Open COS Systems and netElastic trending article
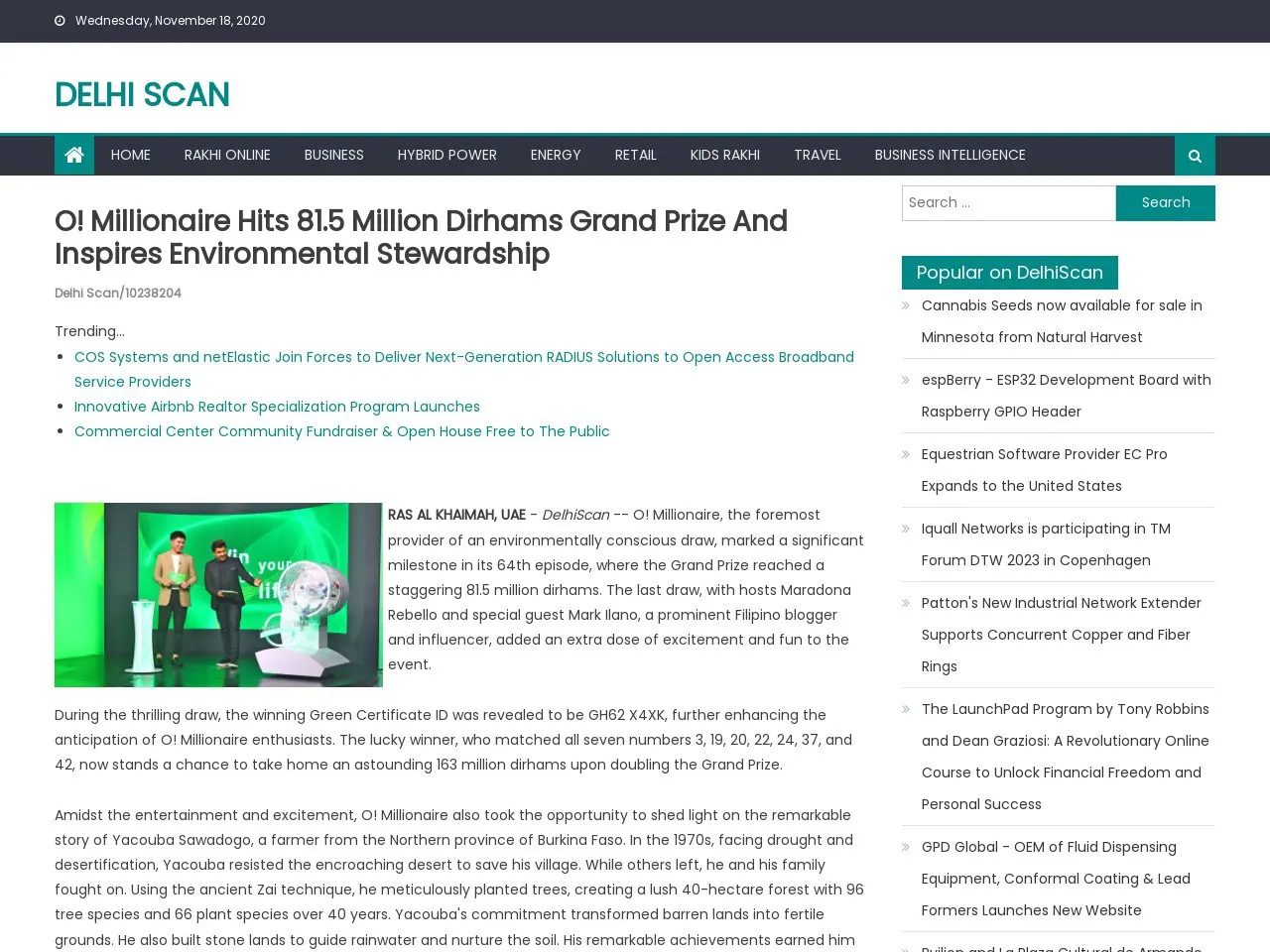This screenshot has height=952, width=1270. [463, 357]
